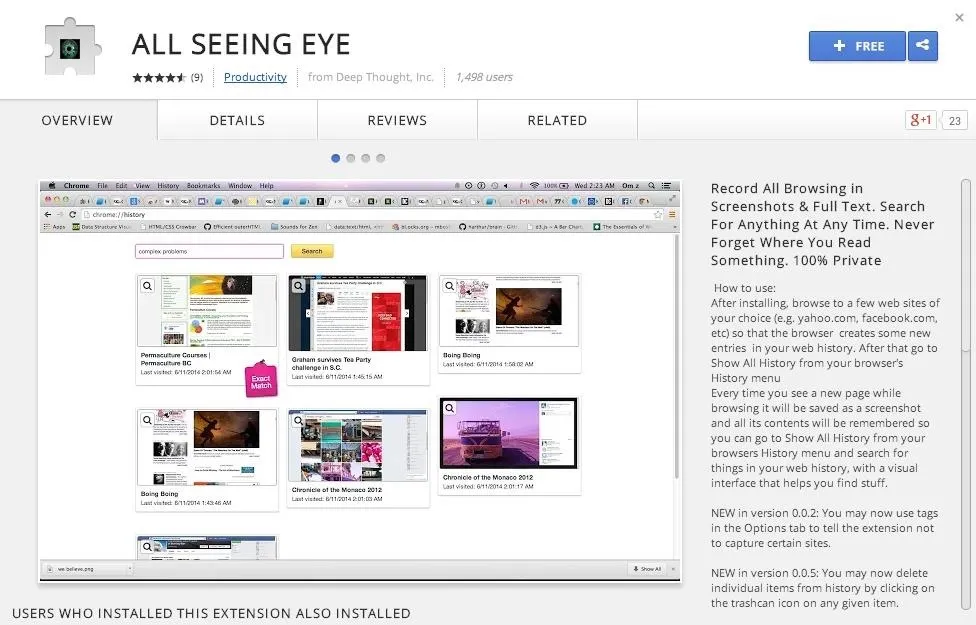
Task: Click the puzzle-piece extension icon
Action: point(73,47)
